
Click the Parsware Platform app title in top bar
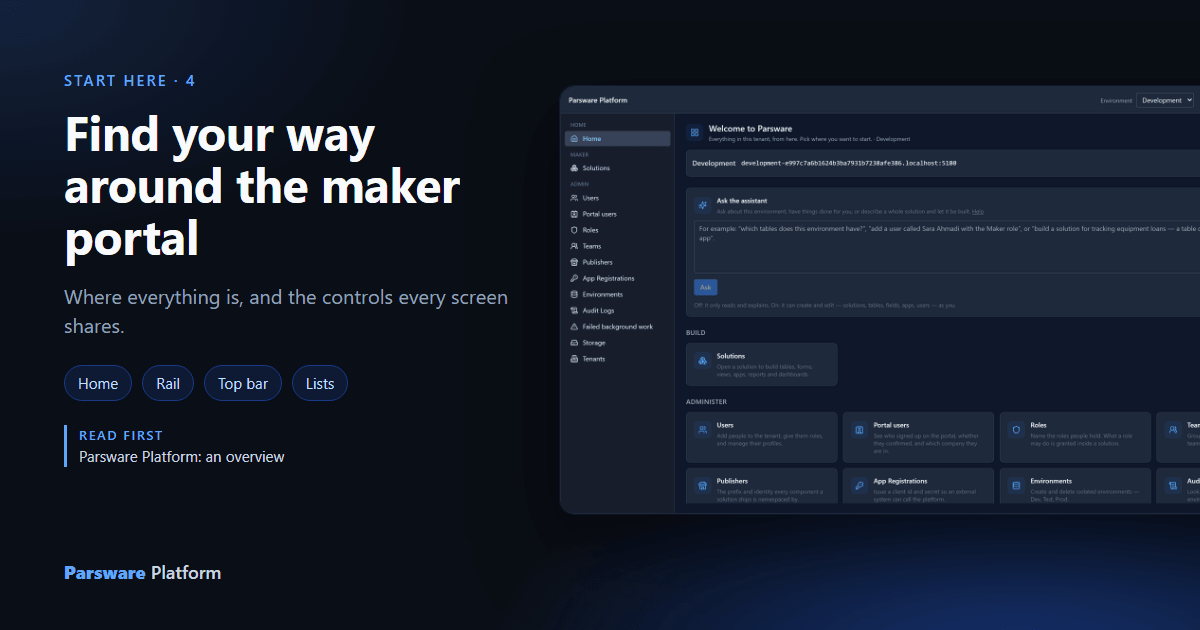598,101
